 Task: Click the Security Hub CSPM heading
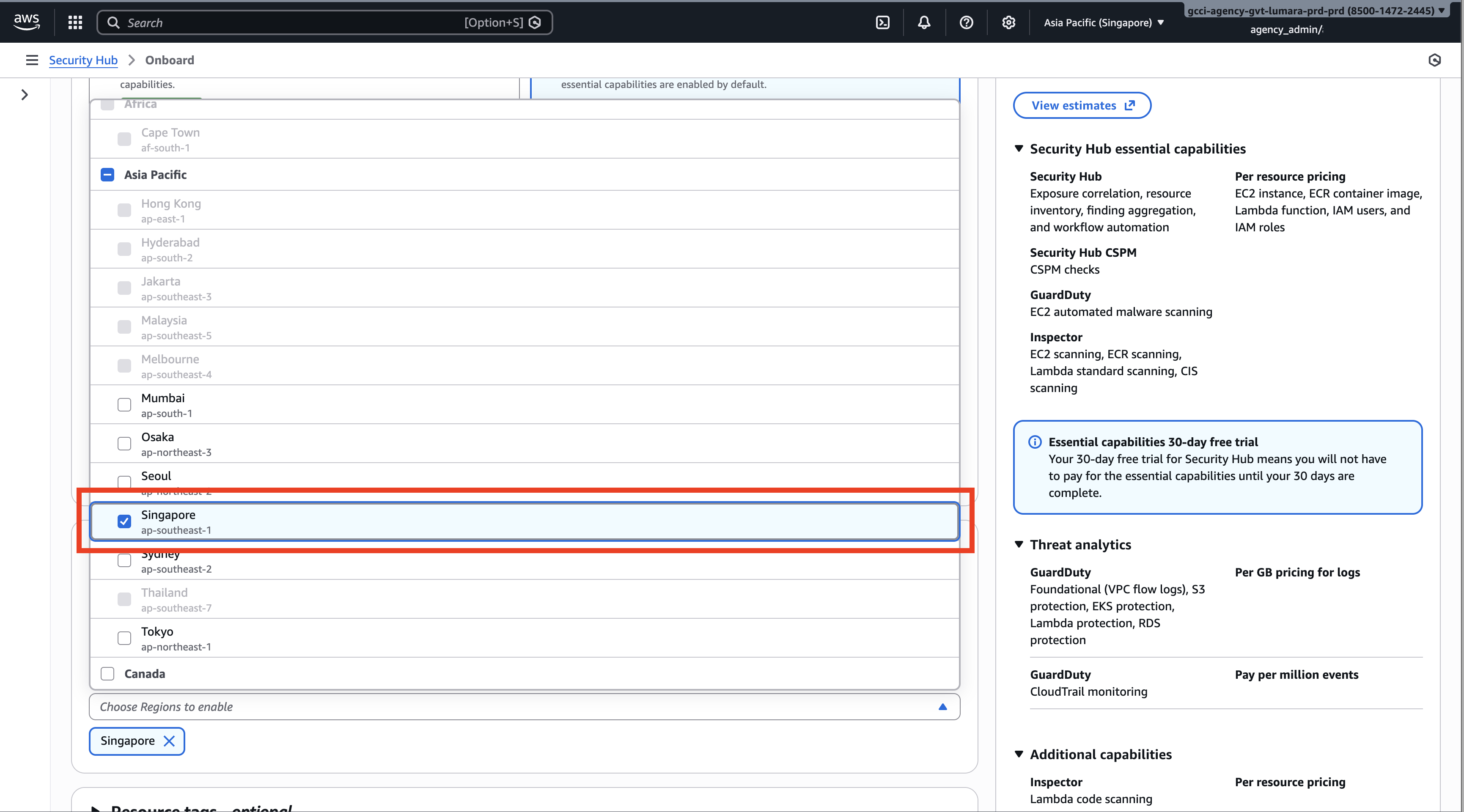click(1083, 252)
